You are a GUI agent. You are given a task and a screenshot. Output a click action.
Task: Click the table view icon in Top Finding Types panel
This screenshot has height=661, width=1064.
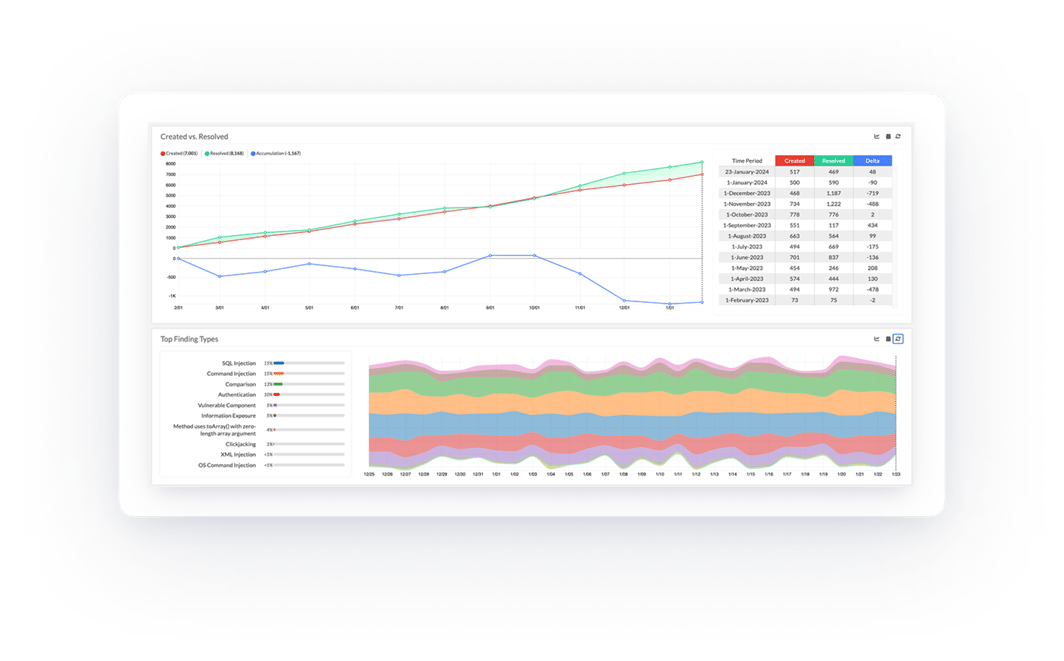(x=888, y=339)
